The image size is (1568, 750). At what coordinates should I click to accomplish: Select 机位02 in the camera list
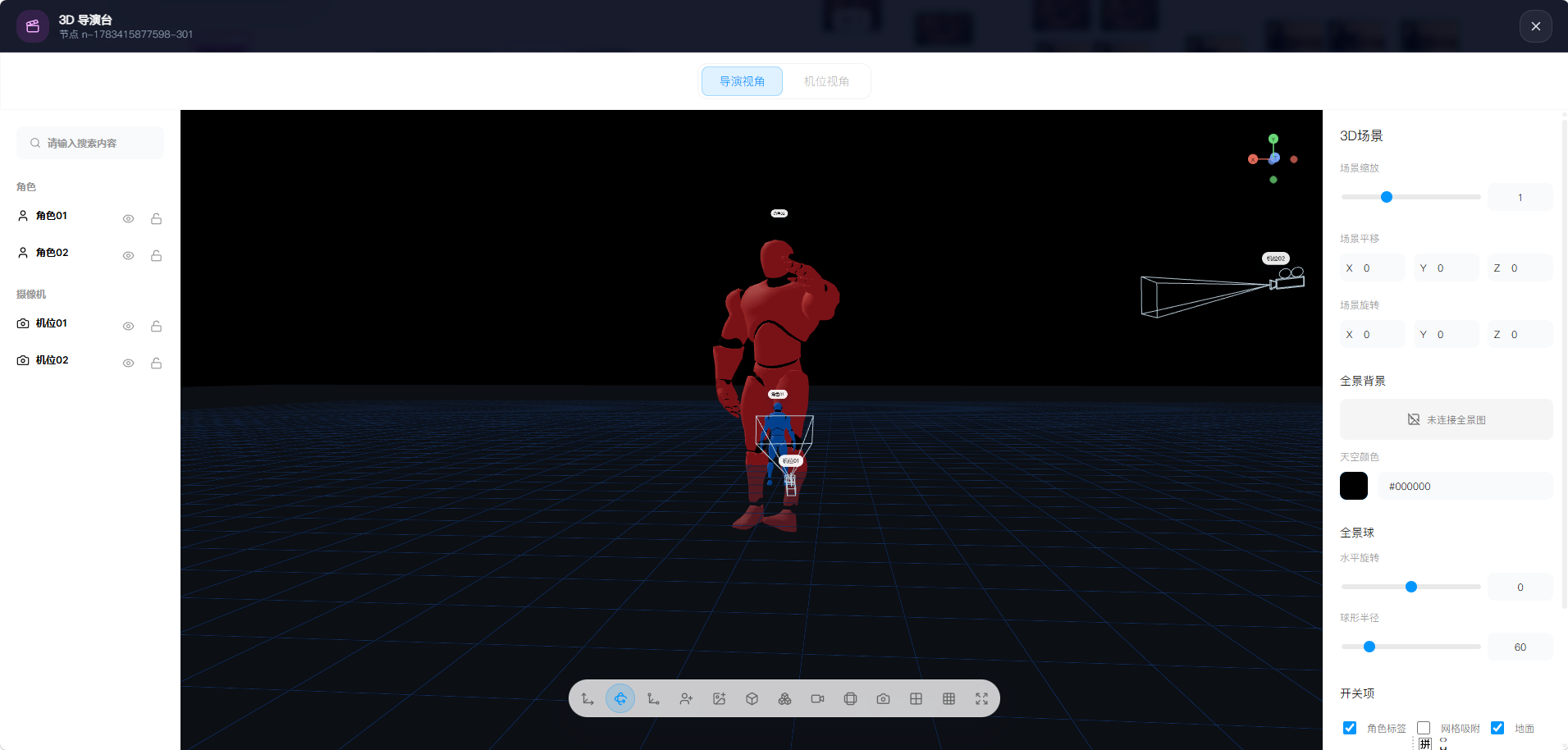point(52,360)
